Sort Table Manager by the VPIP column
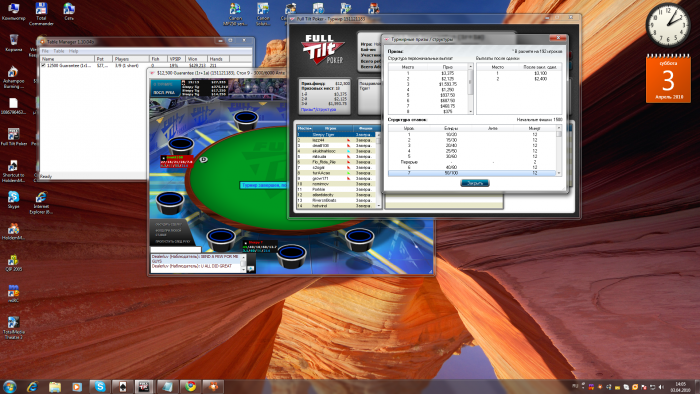 point(176,59)
